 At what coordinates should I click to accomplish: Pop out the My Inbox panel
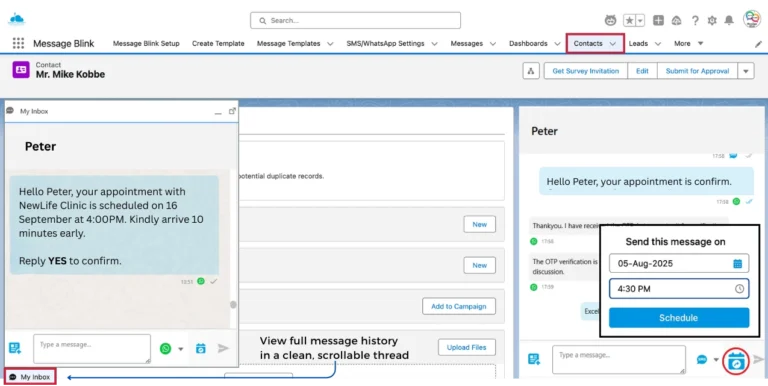[232, 111]
